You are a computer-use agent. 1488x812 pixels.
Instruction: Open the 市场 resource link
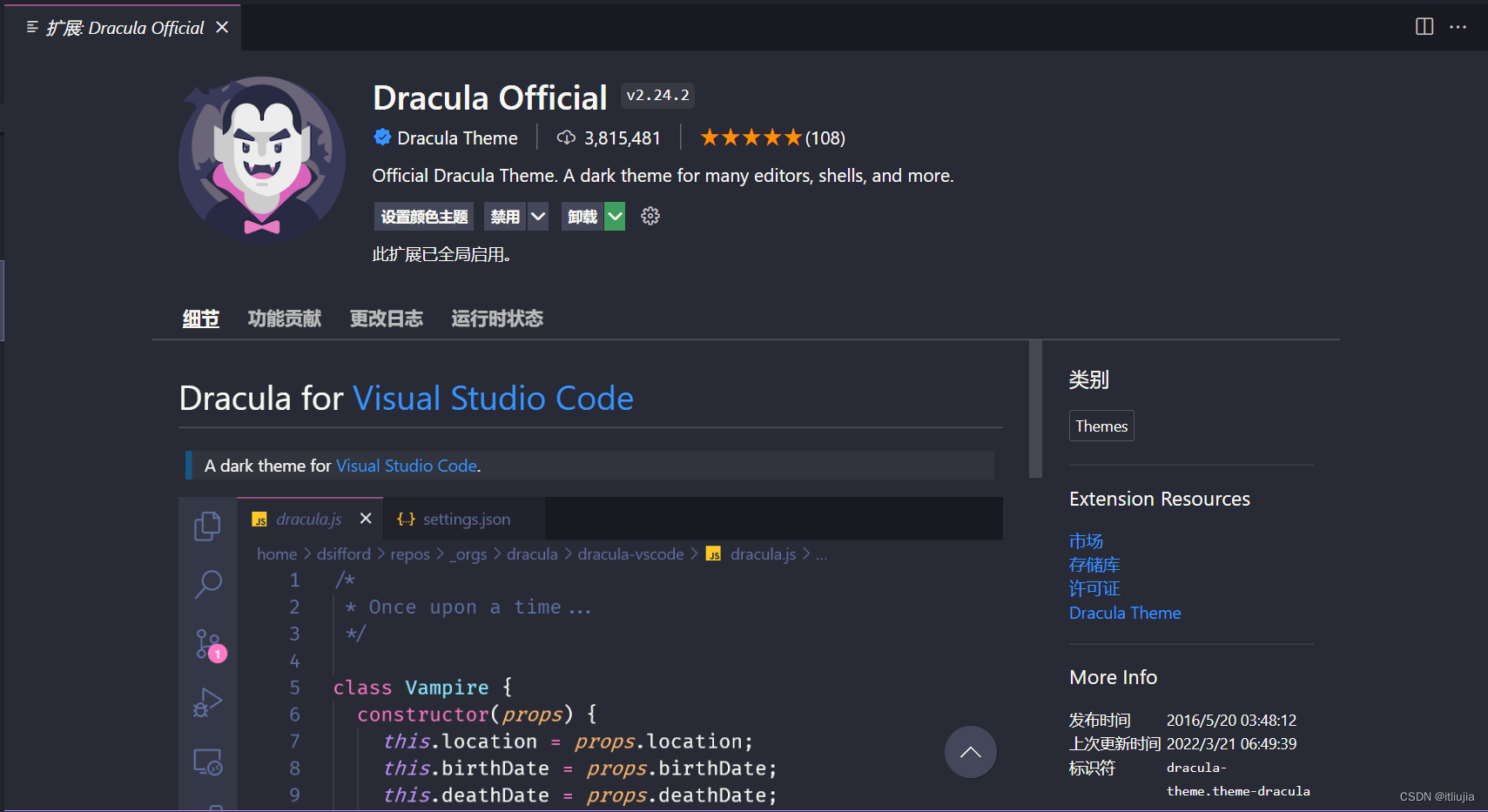pyautogui.click(x=1086, y=541)
